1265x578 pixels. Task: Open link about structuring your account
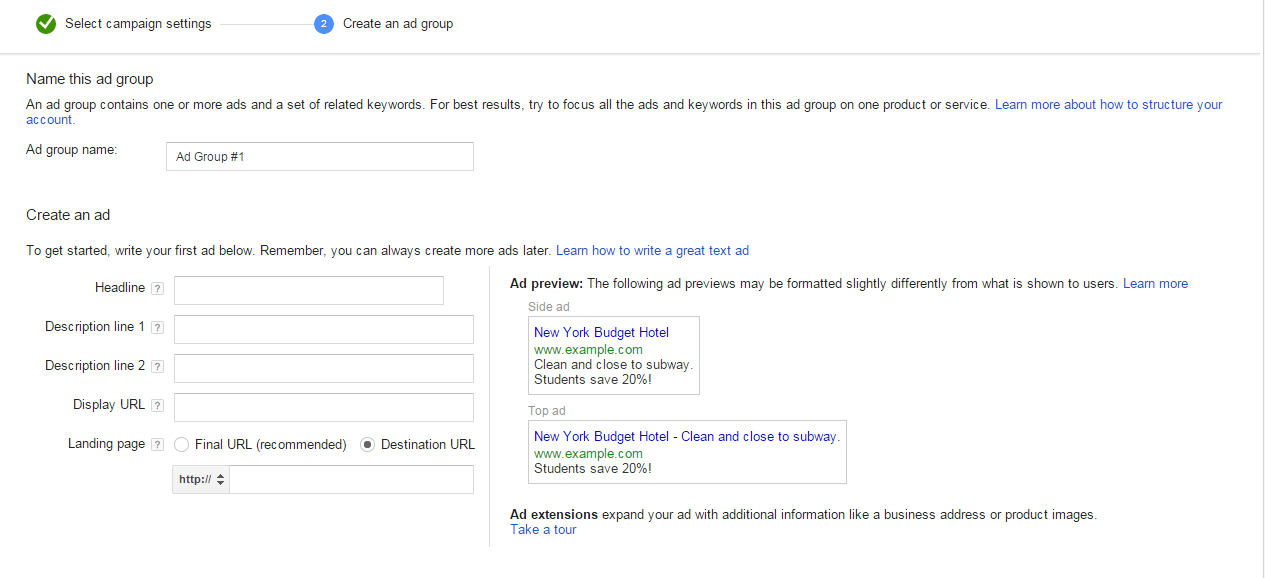click(x=1107, y=104)
